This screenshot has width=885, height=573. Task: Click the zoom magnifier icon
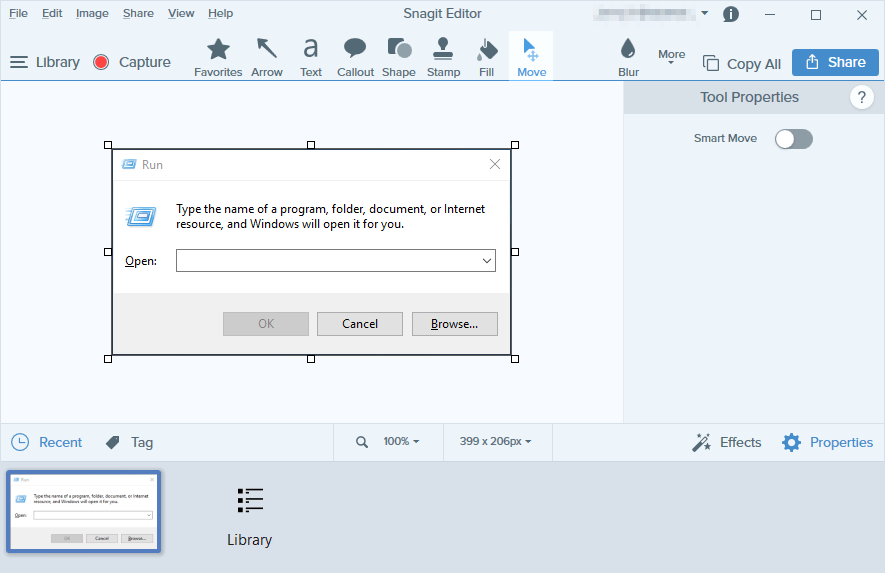point(362,442)
